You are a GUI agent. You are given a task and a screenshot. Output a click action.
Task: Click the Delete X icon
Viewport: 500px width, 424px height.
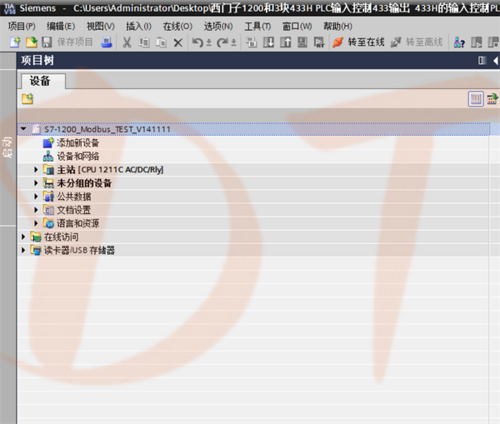pyautogui.click(x=178, y=43)
